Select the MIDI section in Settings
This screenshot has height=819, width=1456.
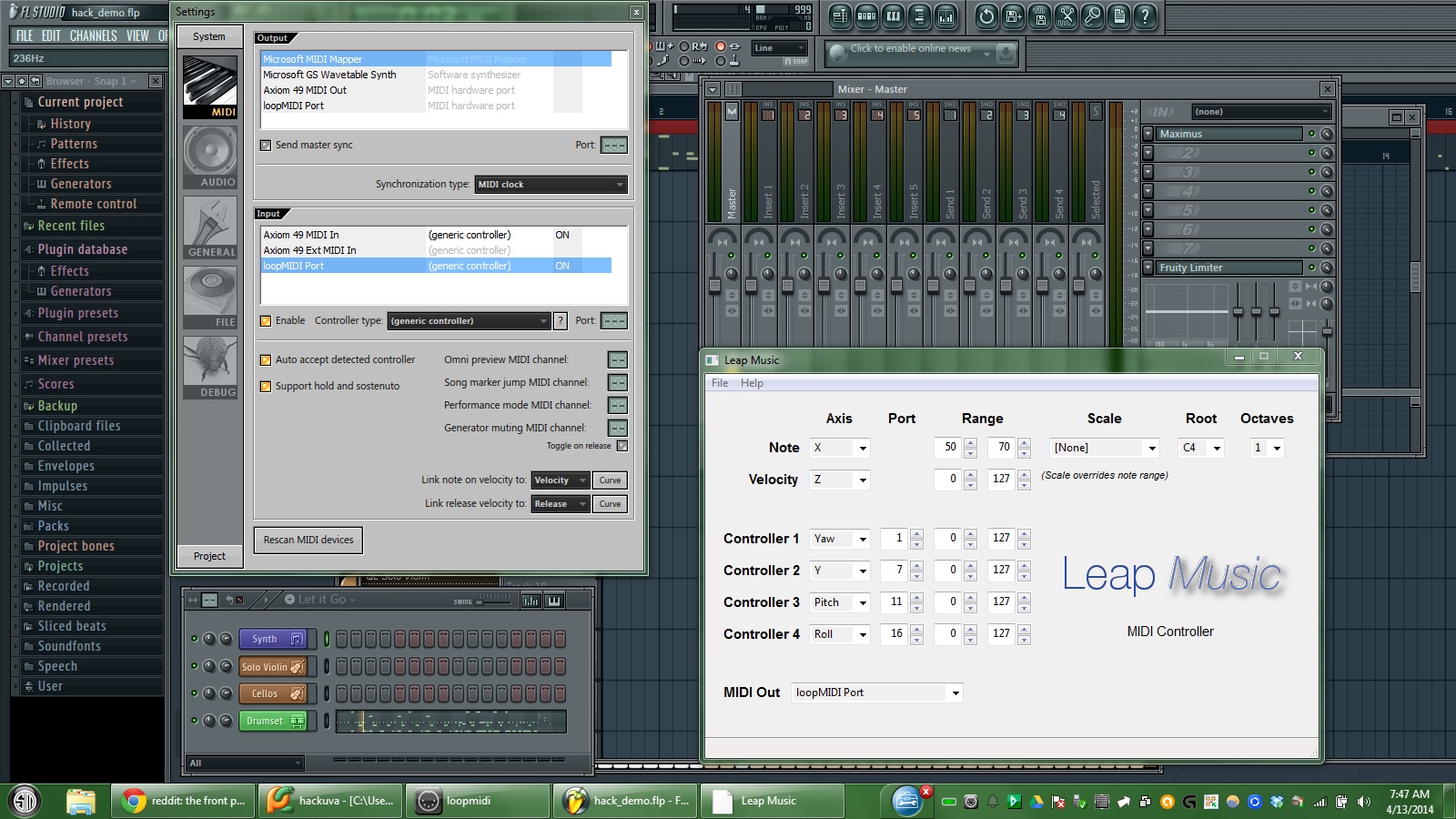(x=210, y=87)
